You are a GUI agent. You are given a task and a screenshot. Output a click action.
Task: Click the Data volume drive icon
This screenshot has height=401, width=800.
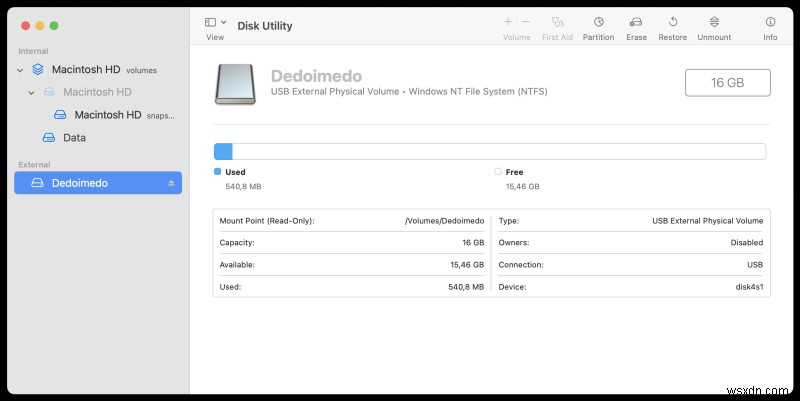pos(49,137)
